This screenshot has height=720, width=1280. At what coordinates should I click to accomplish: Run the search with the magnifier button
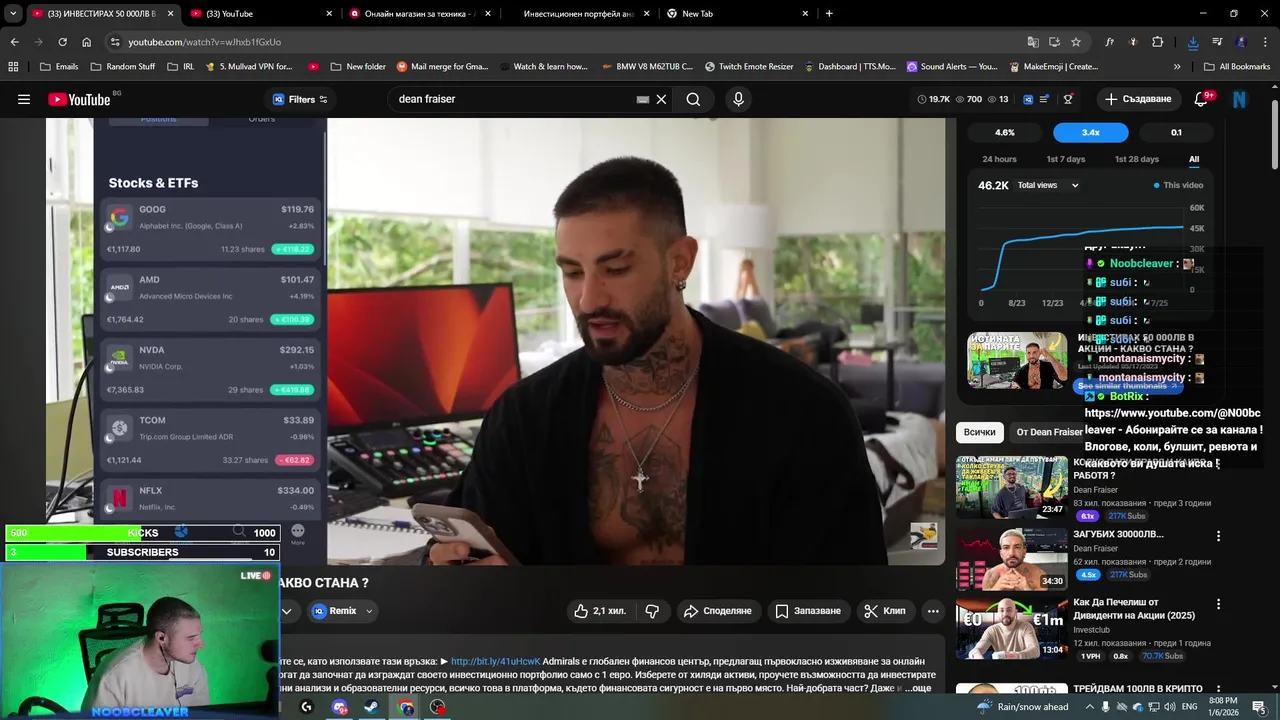tap(693, 99)
